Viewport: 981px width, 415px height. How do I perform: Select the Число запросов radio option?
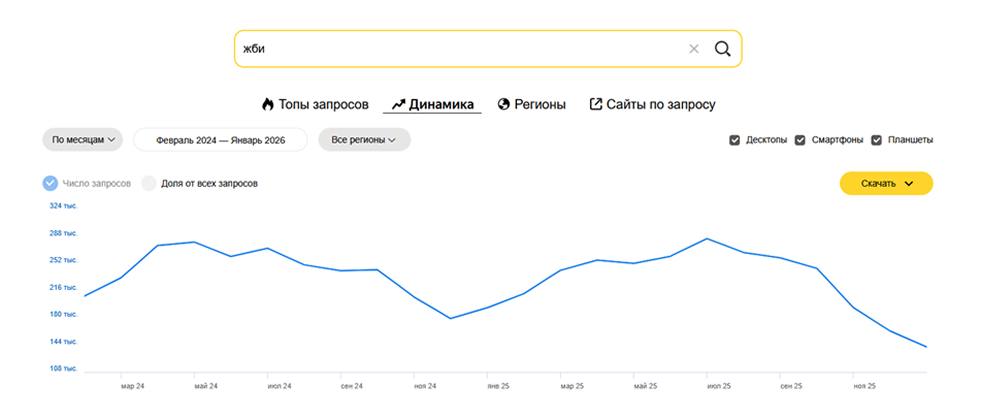(50, 184)
